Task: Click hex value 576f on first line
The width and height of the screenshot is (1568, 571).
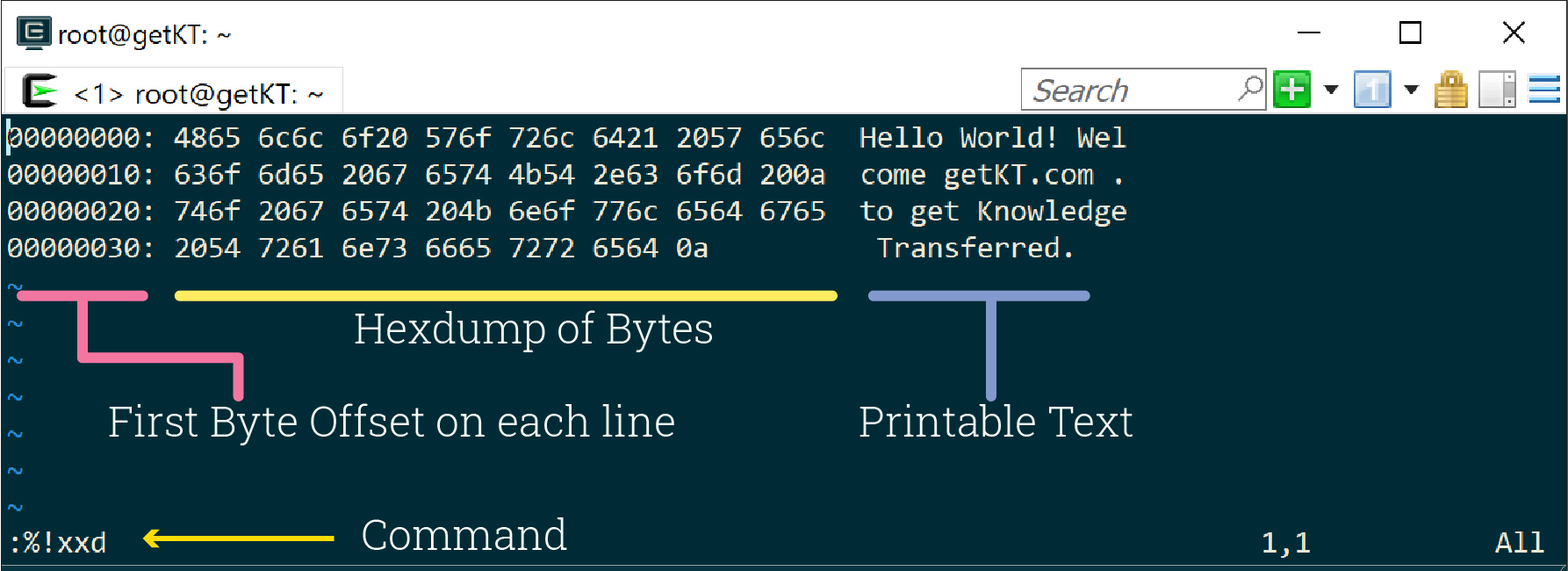Action: tap(458, 138)
